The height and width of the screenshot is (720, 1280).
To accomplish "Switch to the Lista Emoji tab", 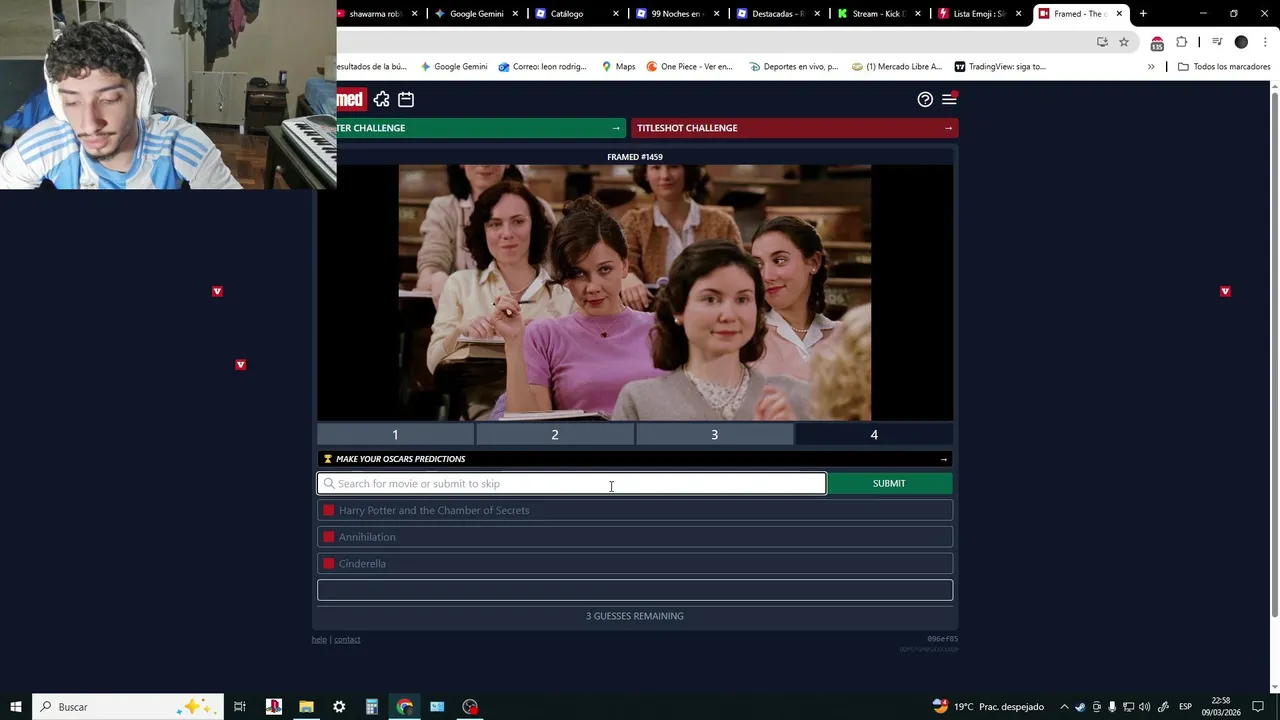I will tap(978, 14).
